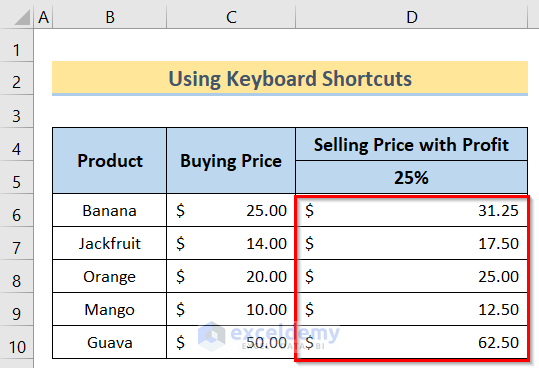Click the Product header cell
Image resolution: width=539 pixels, height=368 pixels.
[110, 160]
